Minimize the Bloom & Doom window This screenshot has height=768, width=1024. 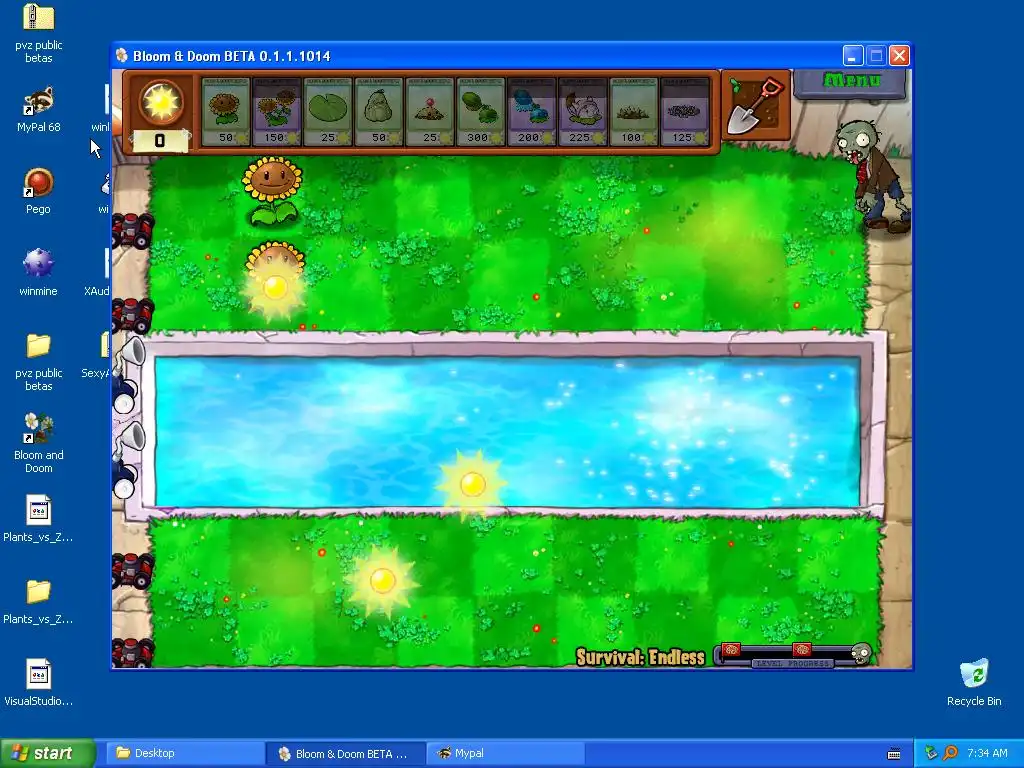click(852, 56)
